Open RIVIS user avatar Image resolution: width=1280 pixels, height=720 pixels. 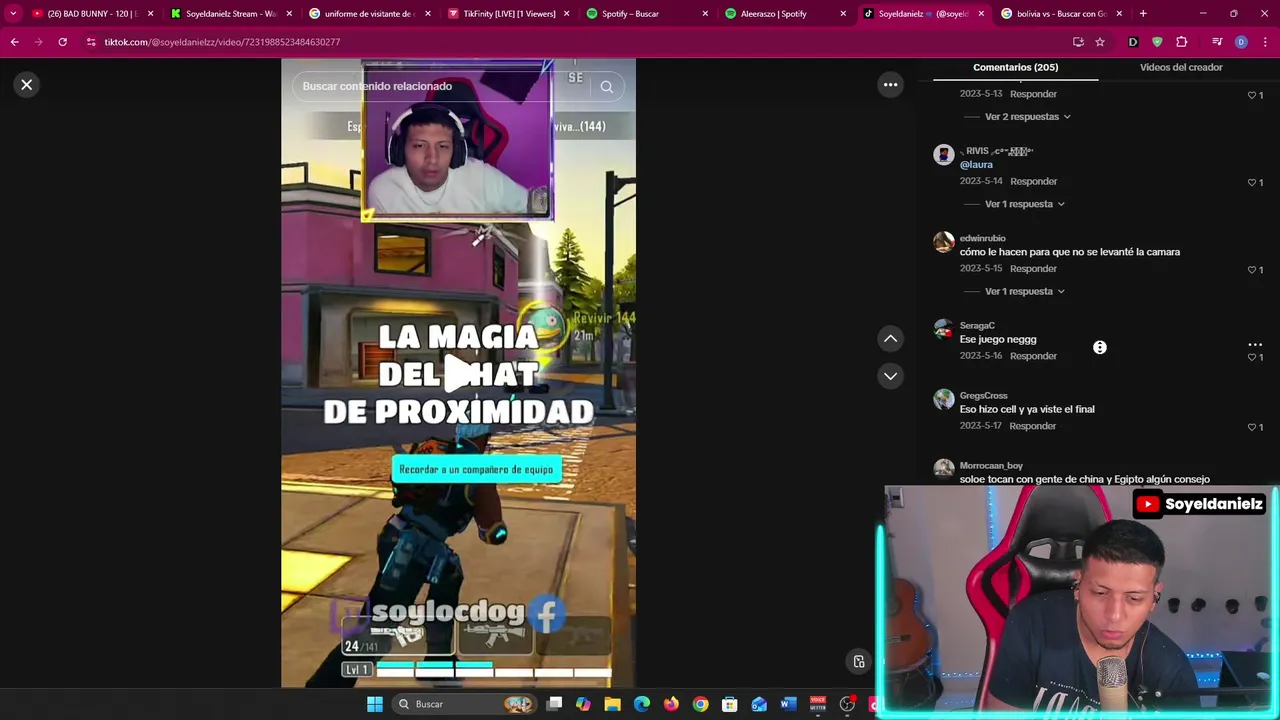944,154
